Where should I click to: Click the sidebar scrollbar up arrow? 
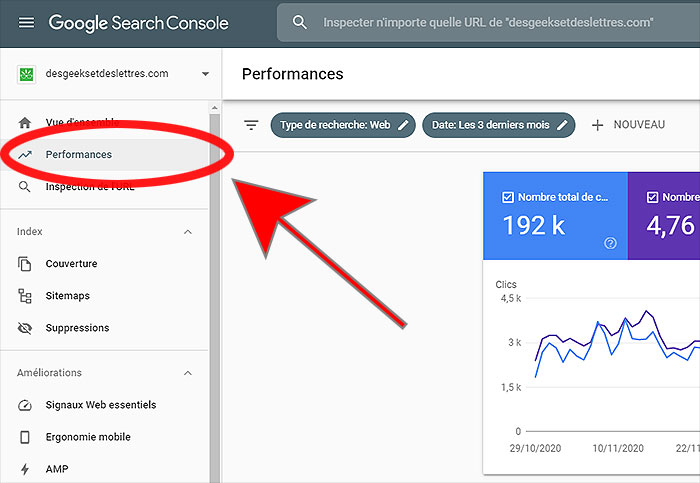coord(214,108)
